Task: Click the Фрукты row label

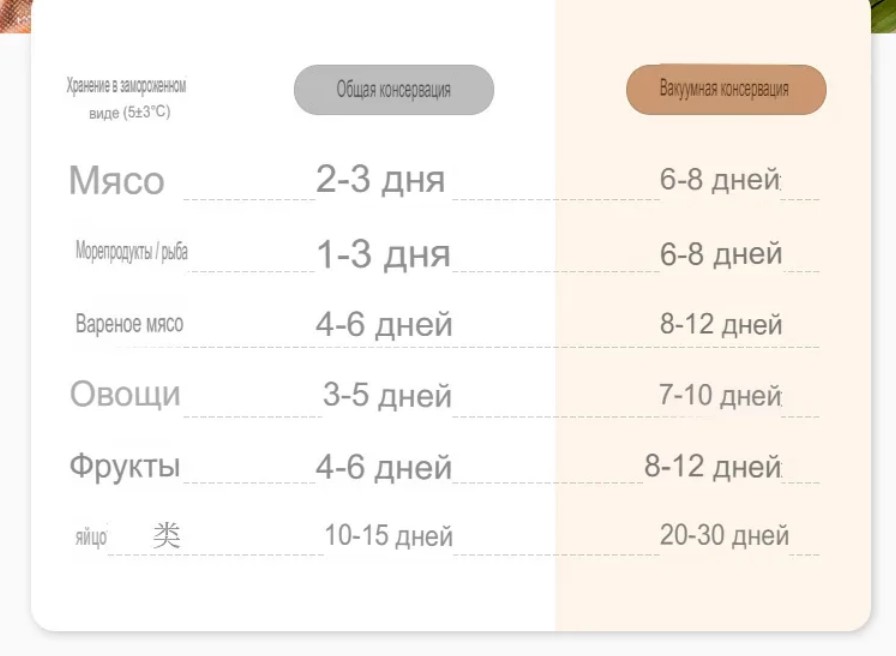Action: pos(125,466)
